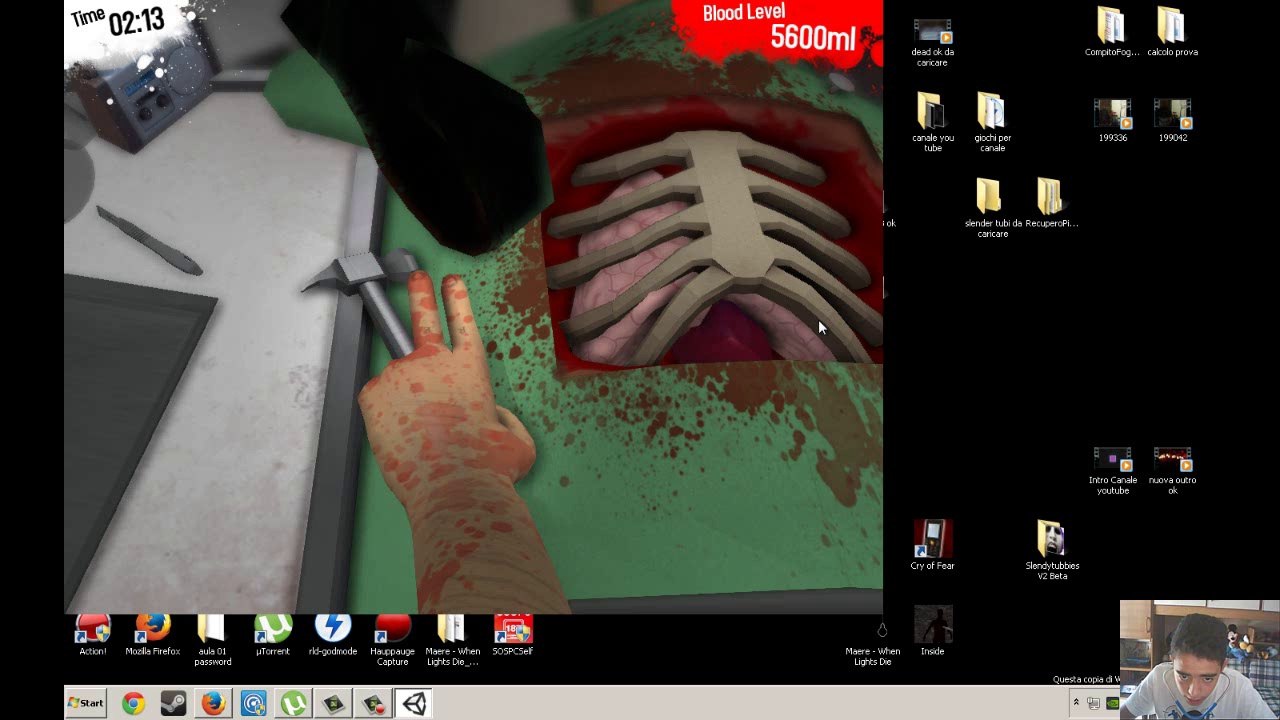Click the alarm clock radio on the table
1280x720 pixels.
(x=150, y=95)
